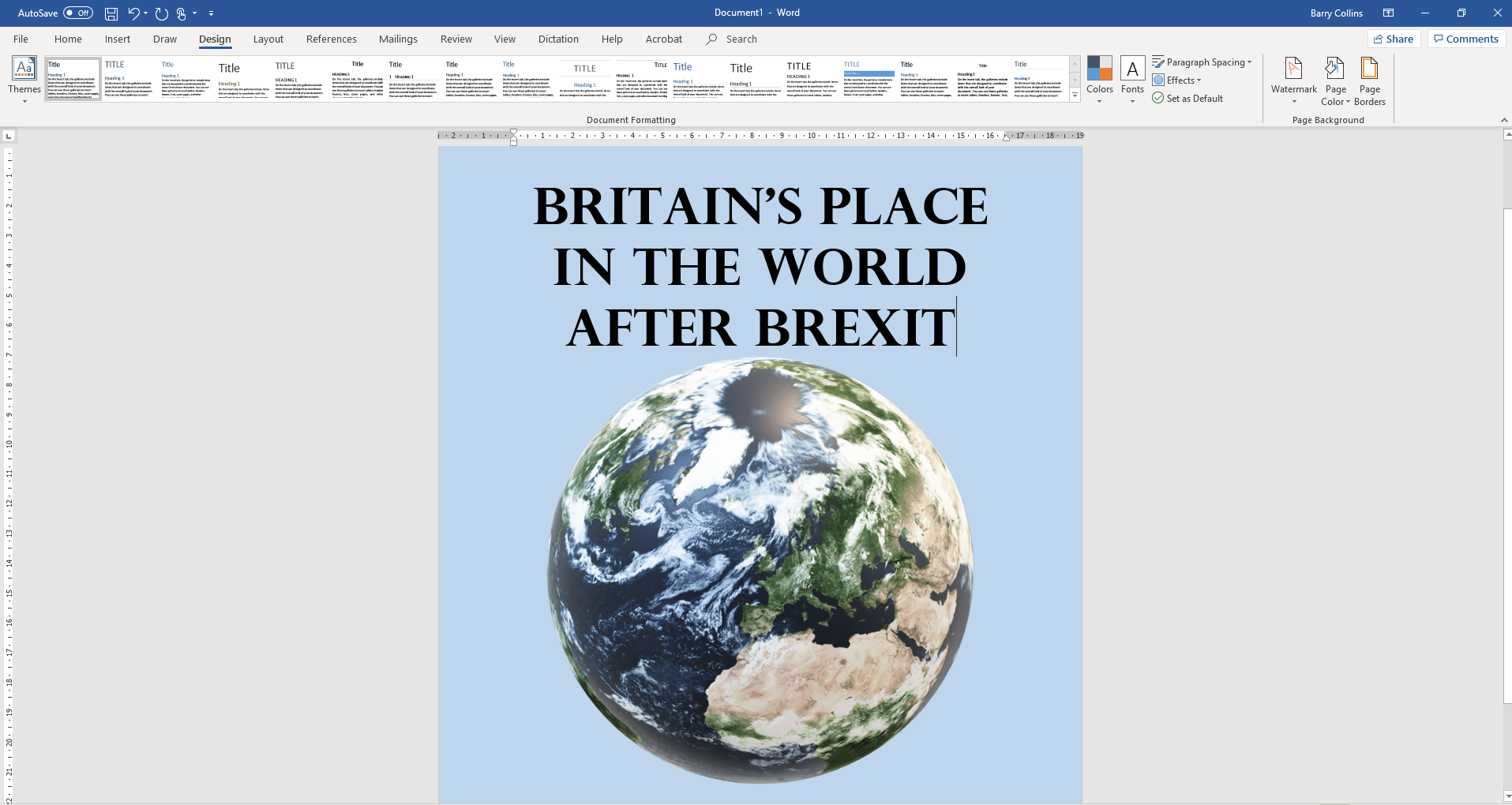Toggle the AutoSave switch
The image size is (1512, 805).
click(x=77, y=13)
